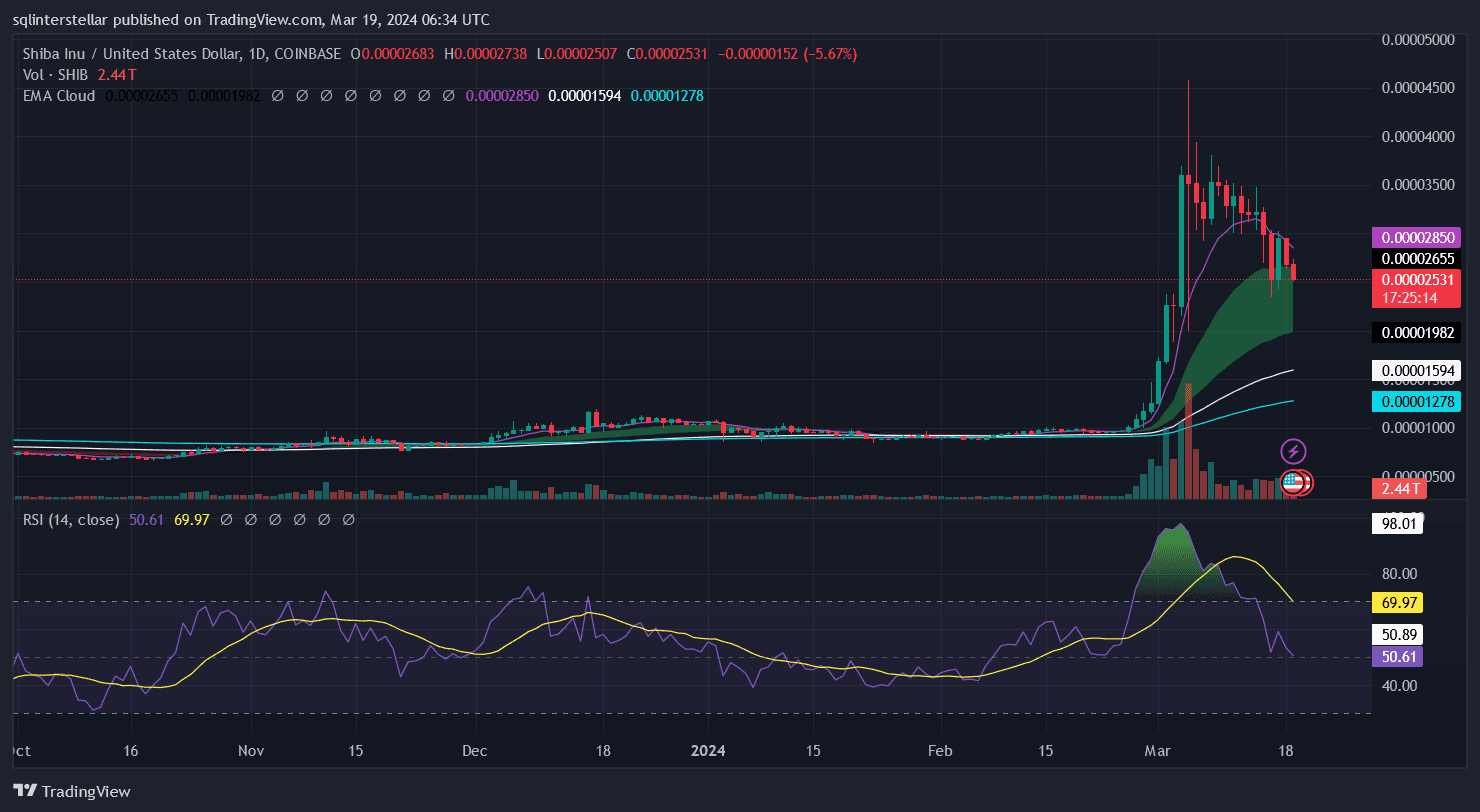The image size is (1480, 812).
Task: Click the white 0.00001594 EMA price tag
Action: (1420, 371)
